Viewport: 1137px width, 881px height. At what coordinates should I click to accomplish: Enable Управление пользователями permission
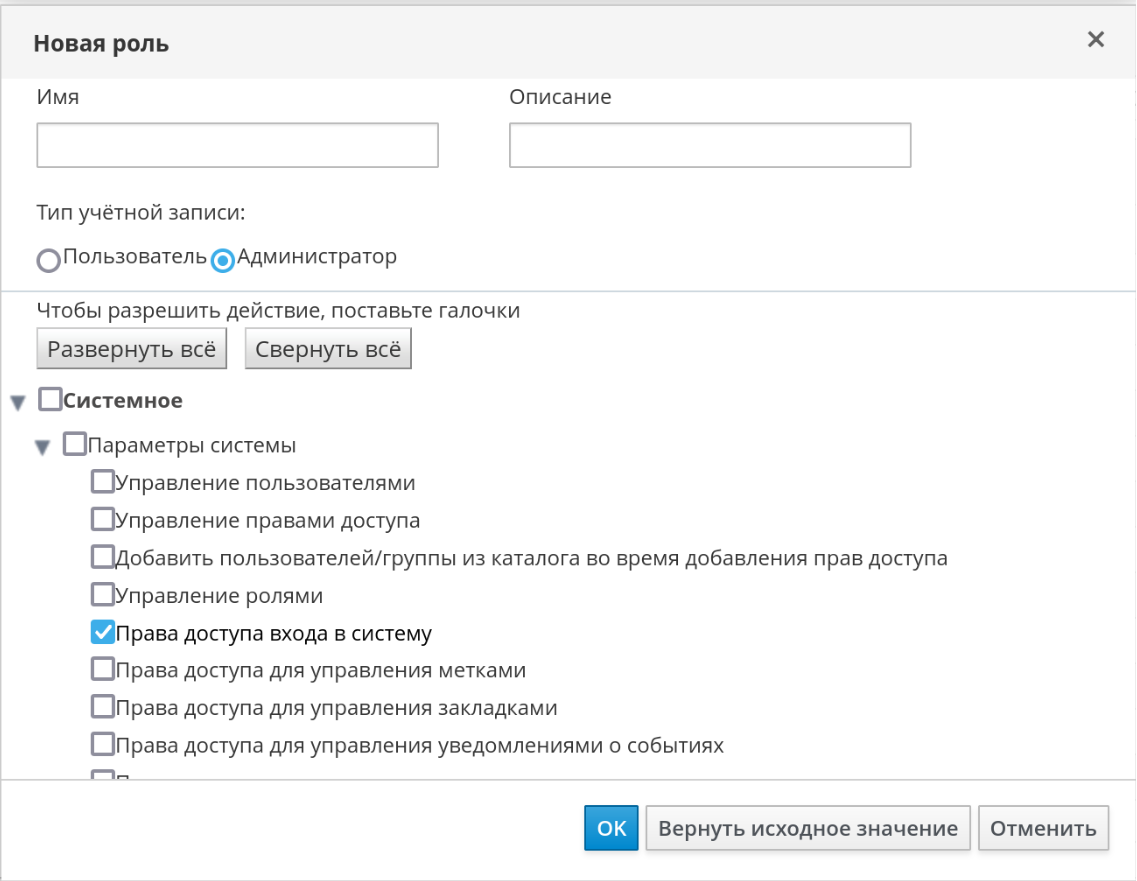coord(103,483)
